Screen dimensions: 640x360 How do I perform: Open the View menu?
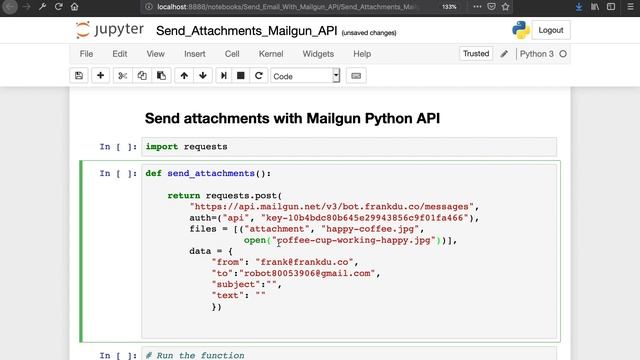coord(156,54)
